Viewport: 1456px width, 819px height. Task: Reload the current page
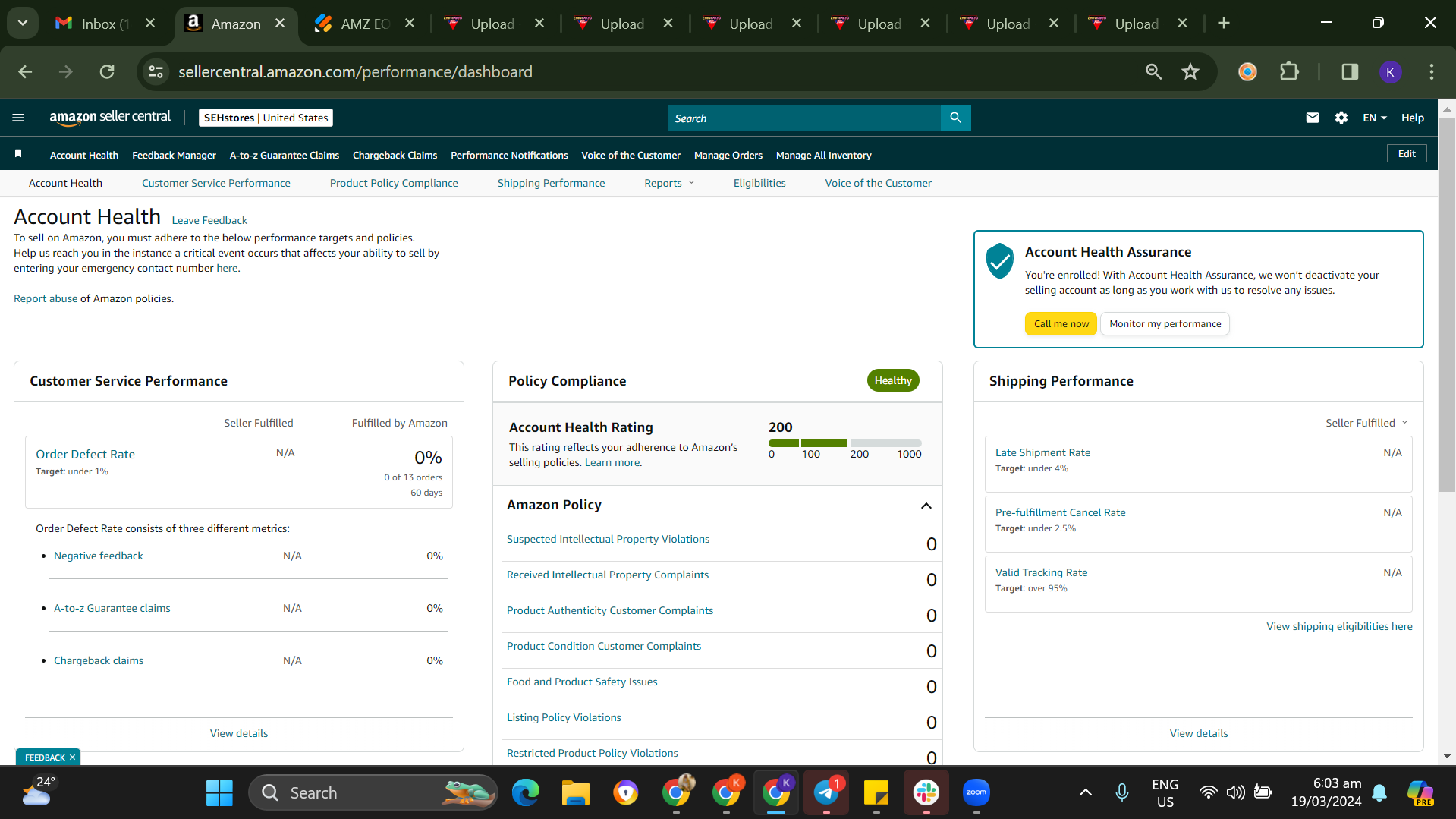107,71
